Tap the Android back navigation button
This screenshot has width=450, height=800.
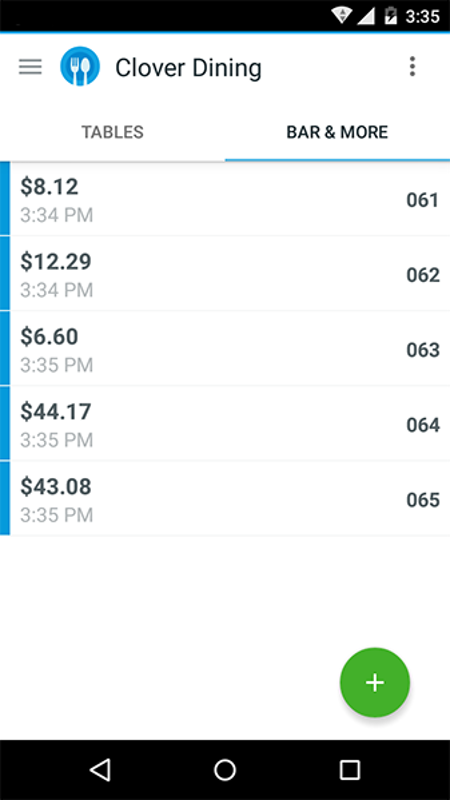coord(100,769)
